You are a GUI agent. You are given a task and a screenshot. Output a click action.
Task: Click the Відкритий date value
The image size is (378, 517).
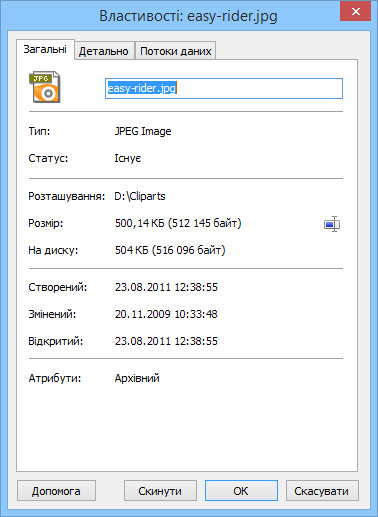(166, 341)
